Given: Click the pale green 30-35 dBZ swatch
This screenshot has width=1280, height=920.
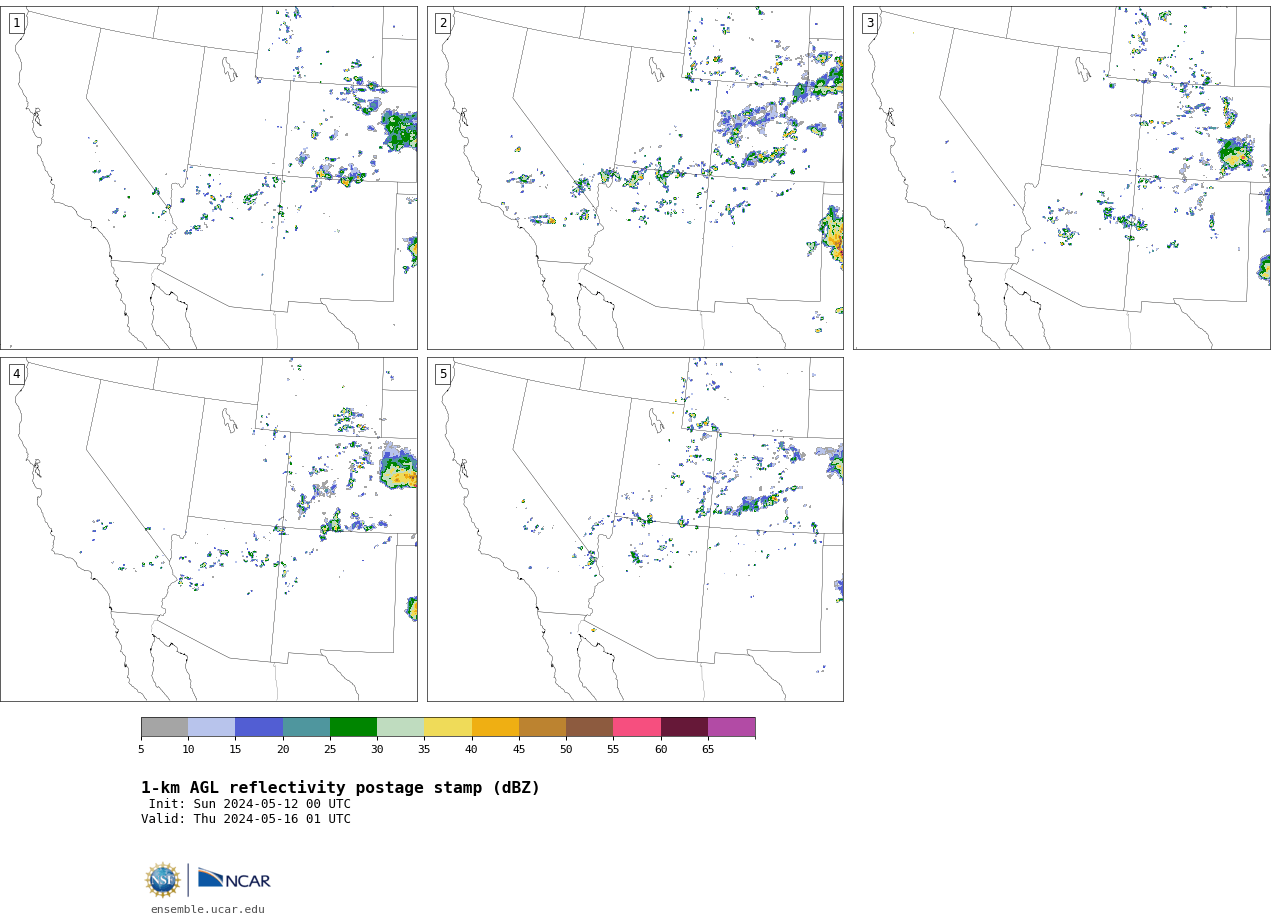Looking at the screenshot, I should (400, 727).
